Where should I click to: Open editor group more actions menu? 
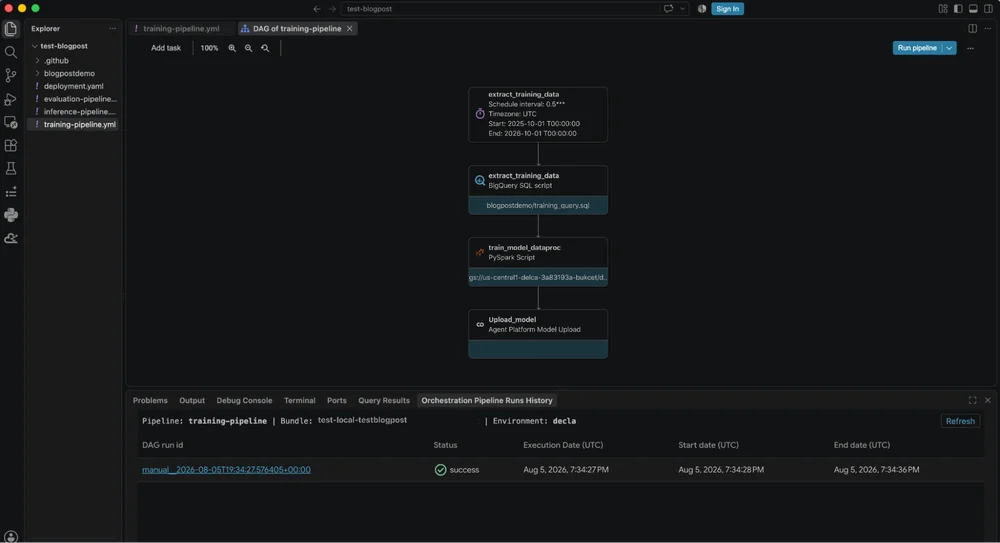tap(988, 29)
